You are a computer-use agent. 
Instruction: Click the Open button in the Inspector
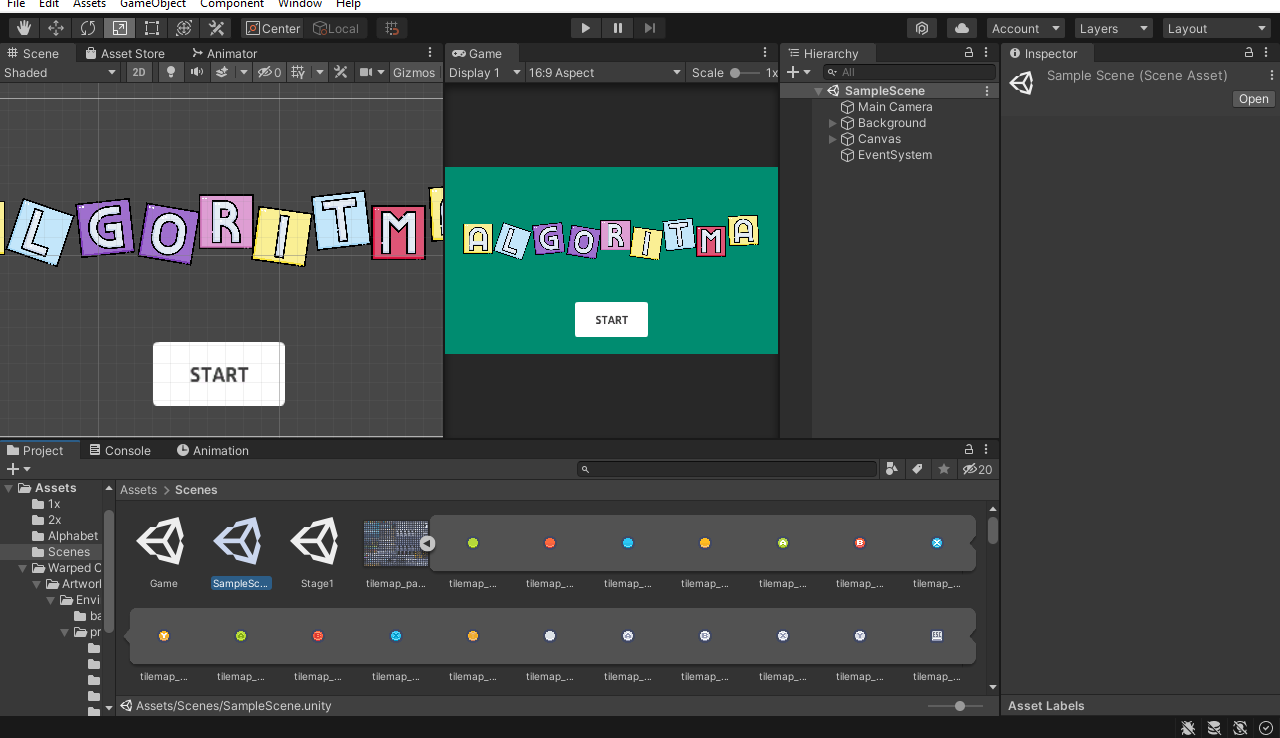(x=1253, y=99)
